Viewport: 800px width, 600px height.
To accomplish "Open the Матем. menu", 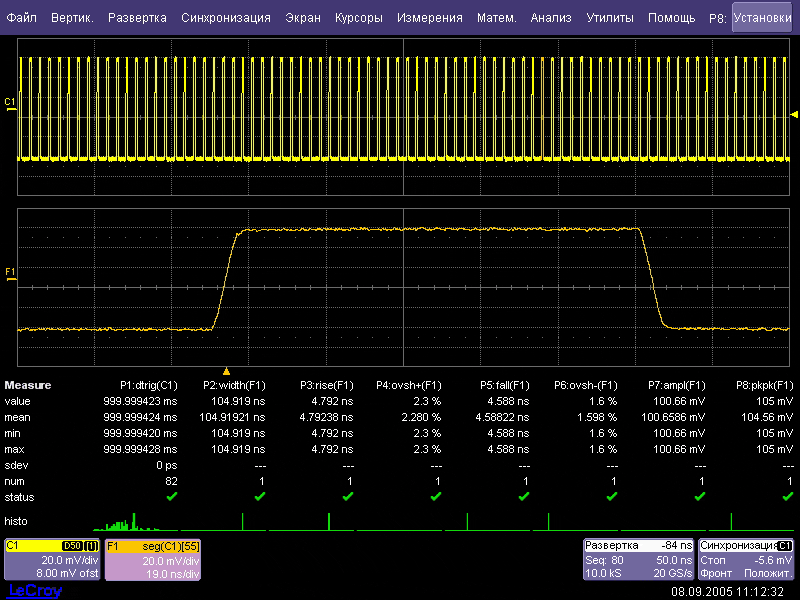I will point(496,18).
